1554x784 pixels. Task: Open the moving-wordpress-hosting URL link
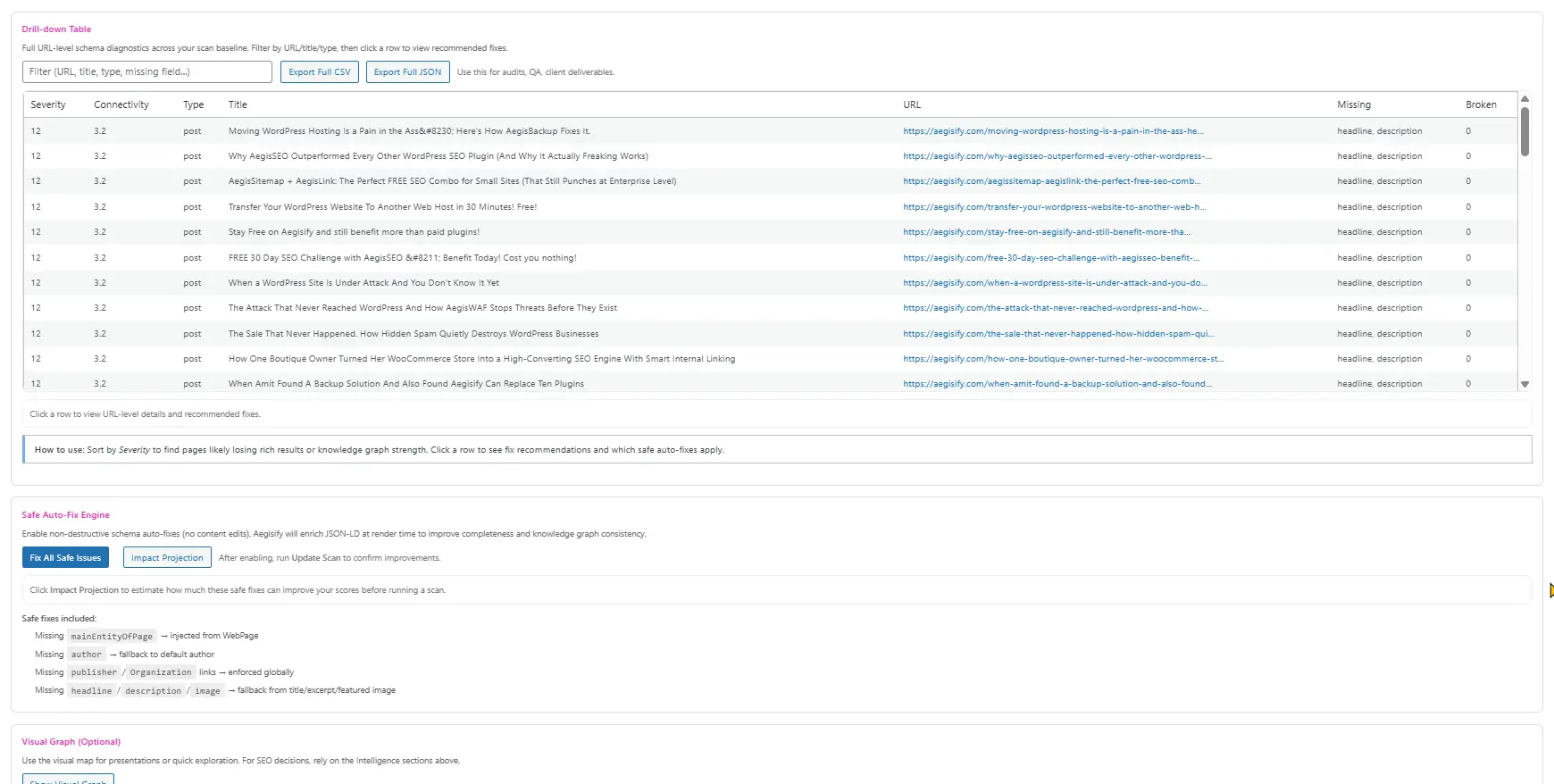click(x=1053, y=130)
